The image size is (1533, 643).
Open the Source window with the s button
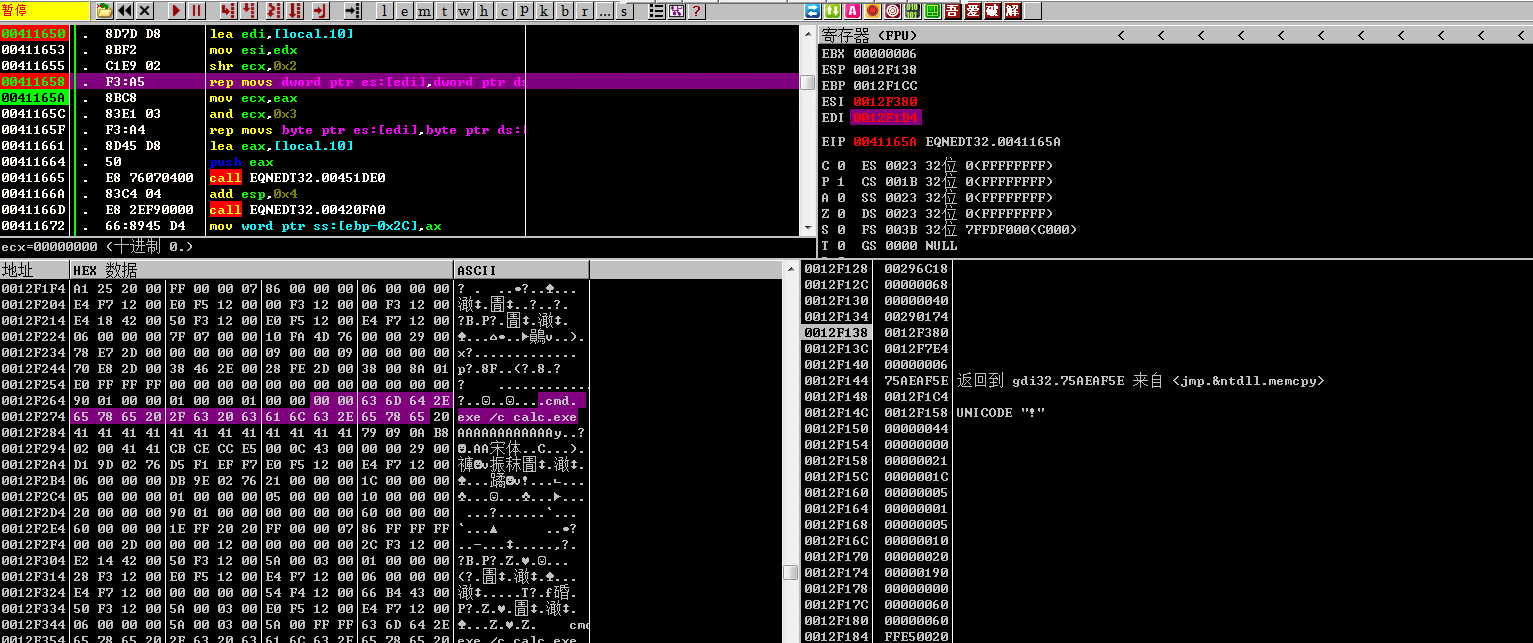tap(624, 11)
